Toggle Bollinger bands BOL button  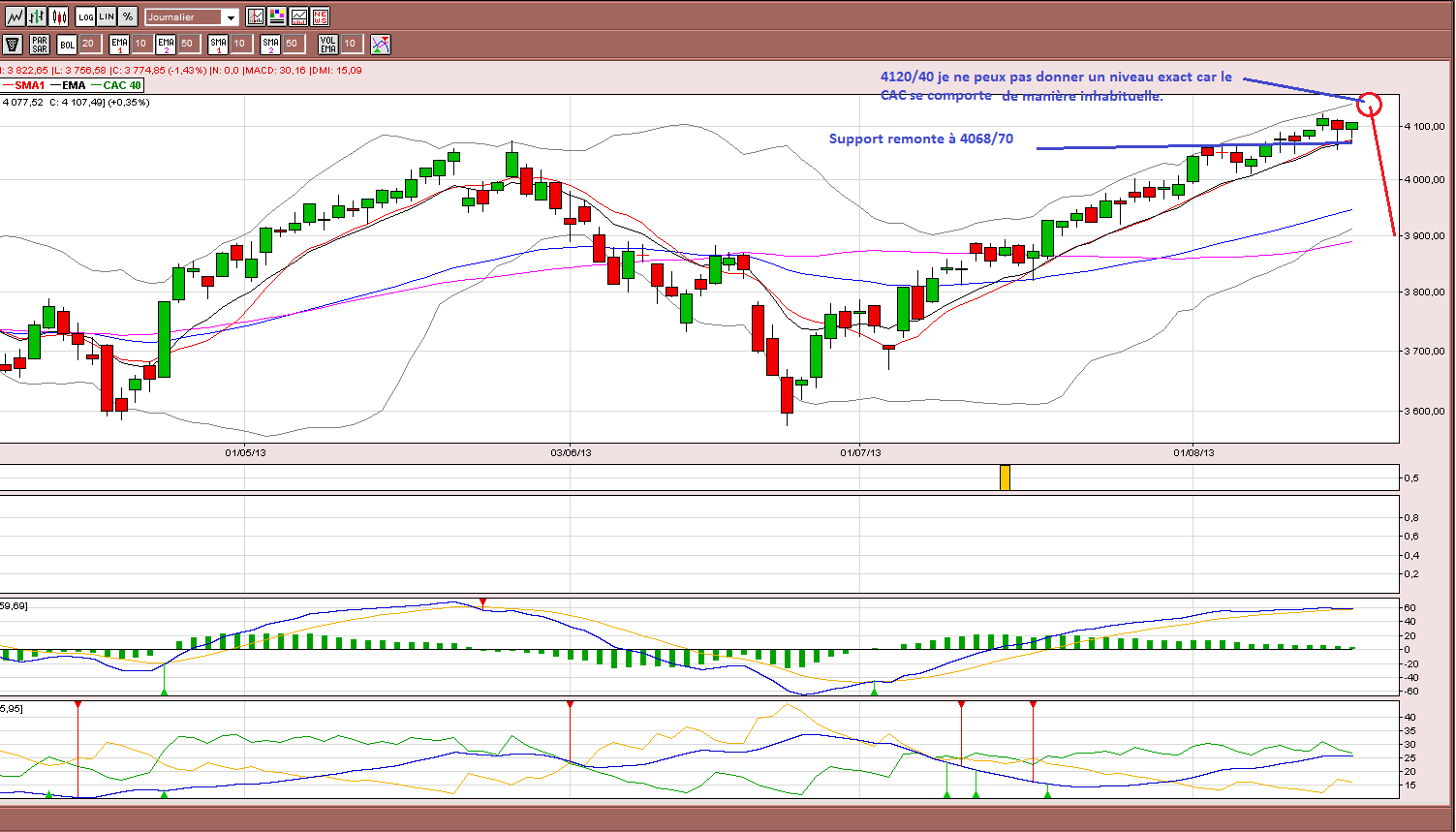pos(67,44)
